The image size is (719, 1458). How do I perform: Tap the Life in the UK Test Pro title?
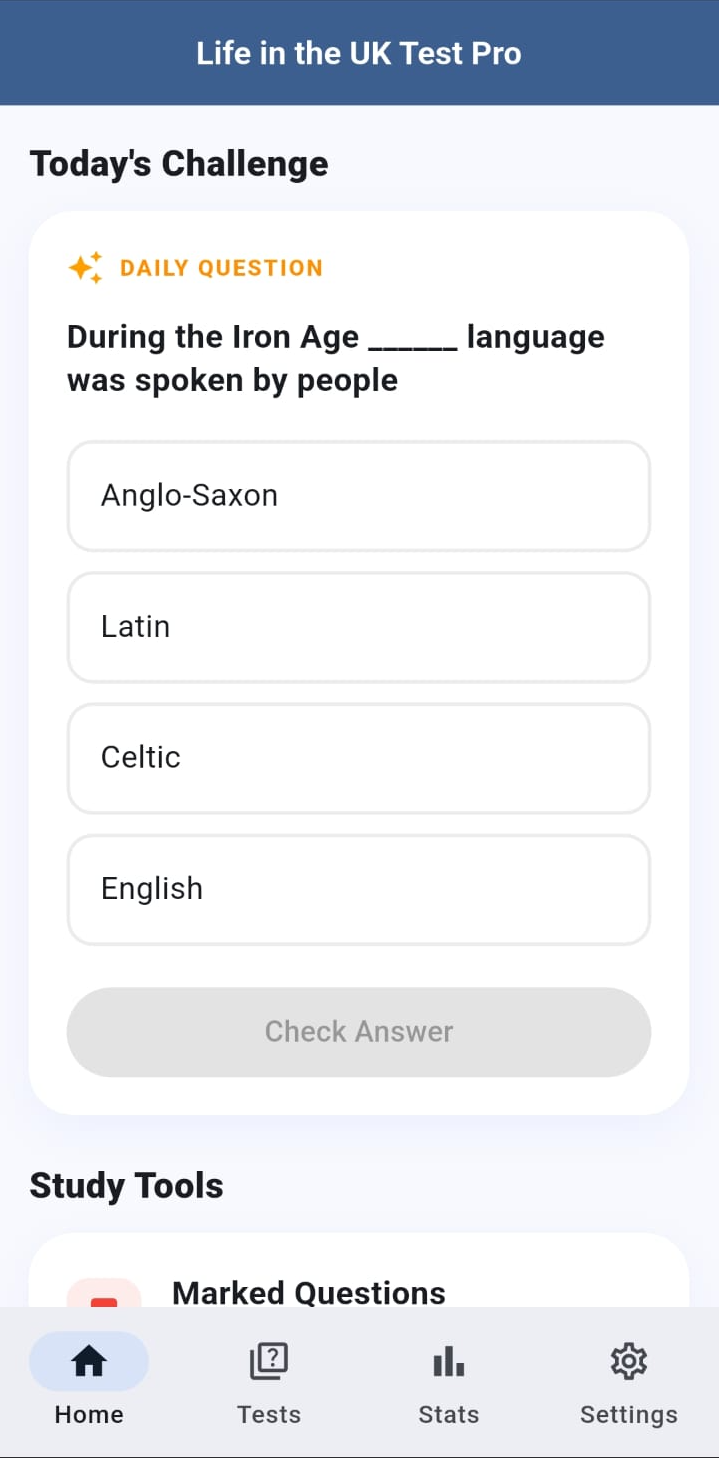pos(359,53)
